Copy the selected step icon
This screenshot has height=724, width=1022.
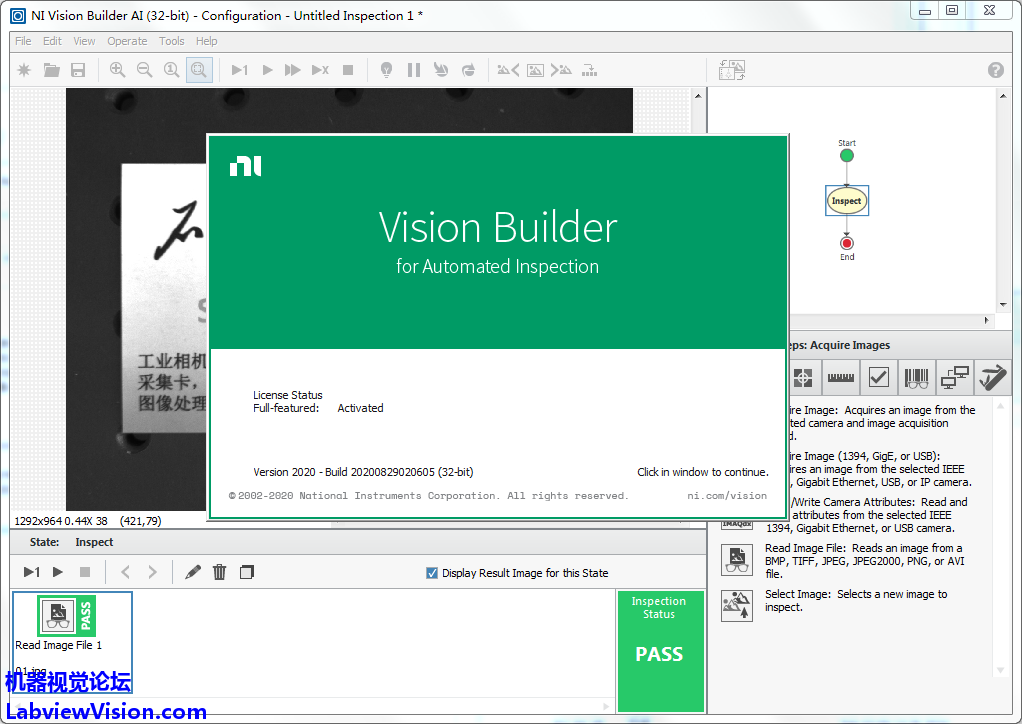pyautogui.click(x=246, y=572)
